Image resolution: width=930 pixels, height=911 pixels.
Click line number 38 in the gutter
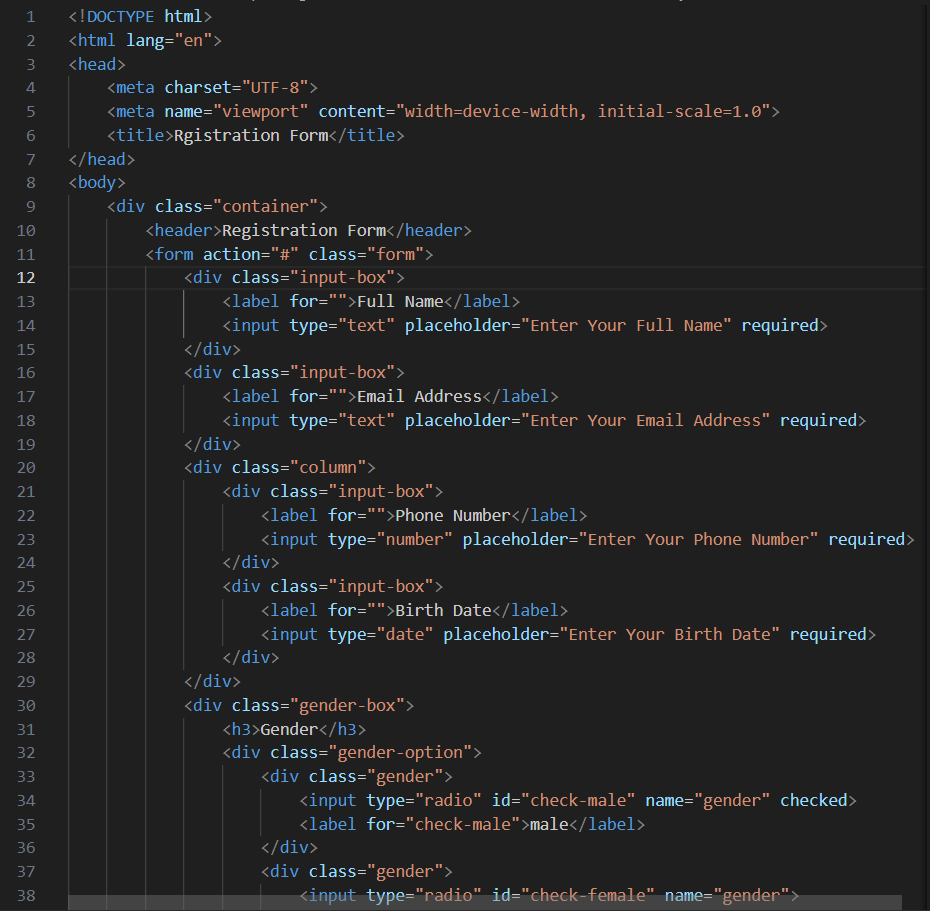(x=26, y=895)
